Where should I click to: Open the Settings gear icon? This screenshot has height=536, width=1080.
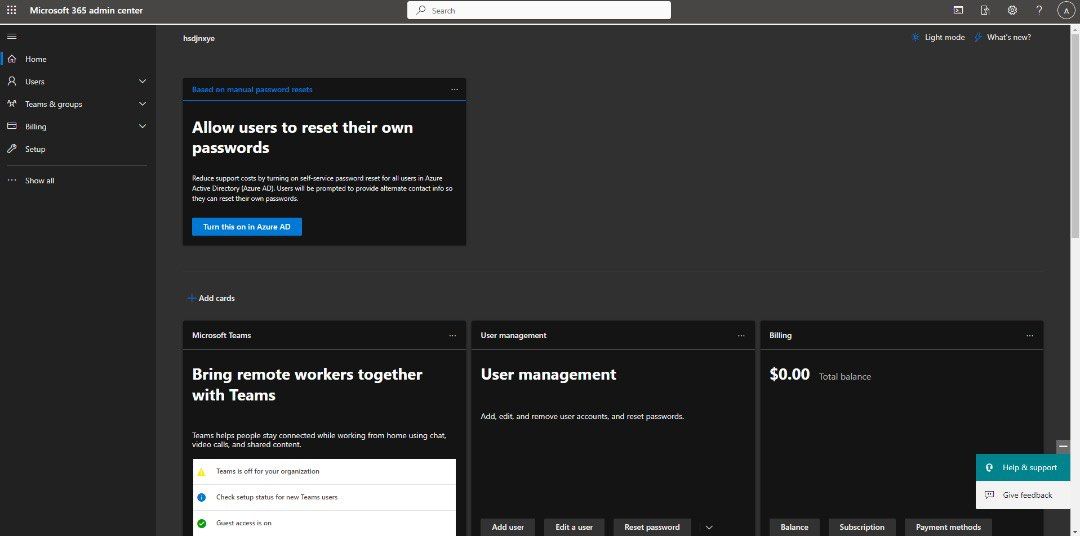click(x=1012, y=10)
